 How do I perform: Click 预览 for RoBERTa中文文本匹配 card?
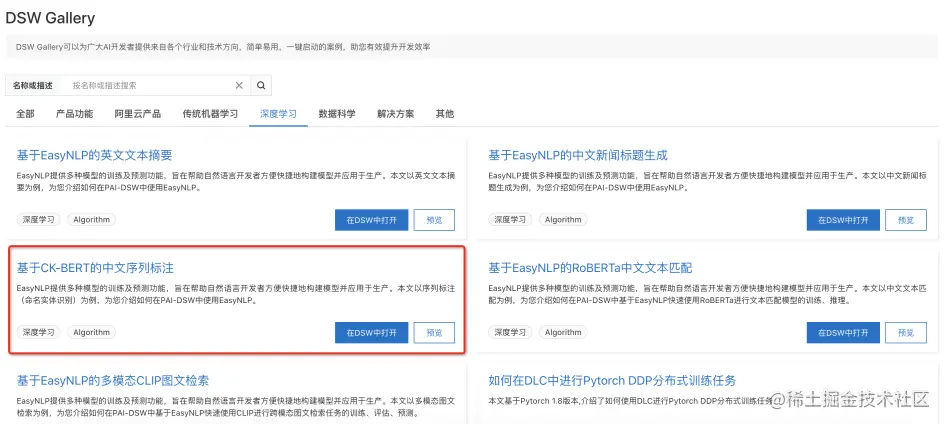(906, 332)
